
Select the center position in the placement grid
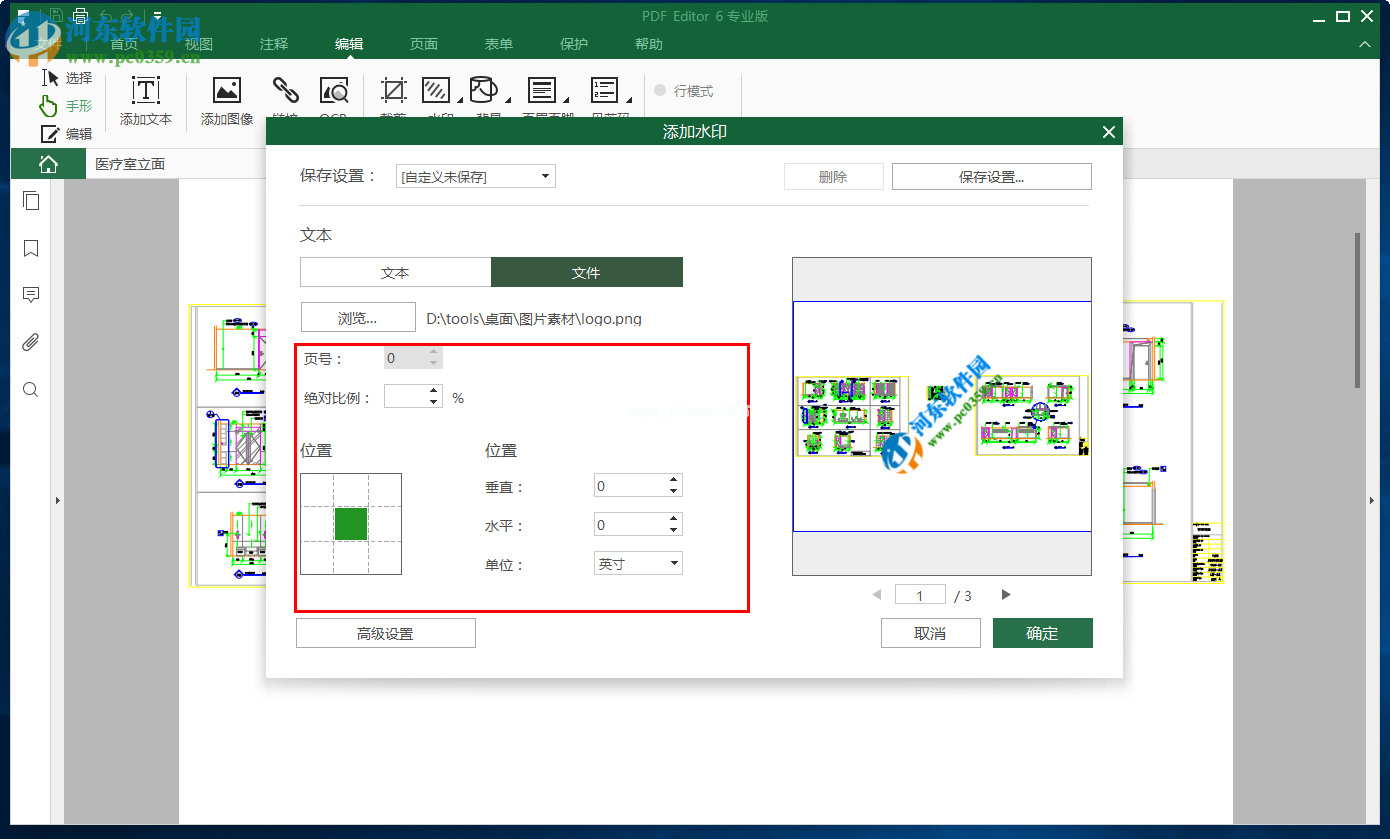[x=350, y=522]
